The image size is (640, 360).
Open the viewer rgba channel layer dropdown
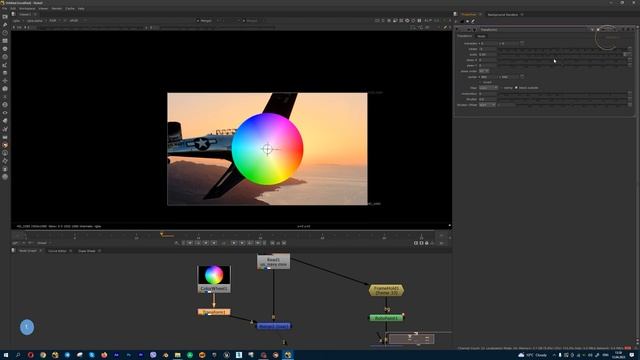pyautogui.click(x=18, y=20)
